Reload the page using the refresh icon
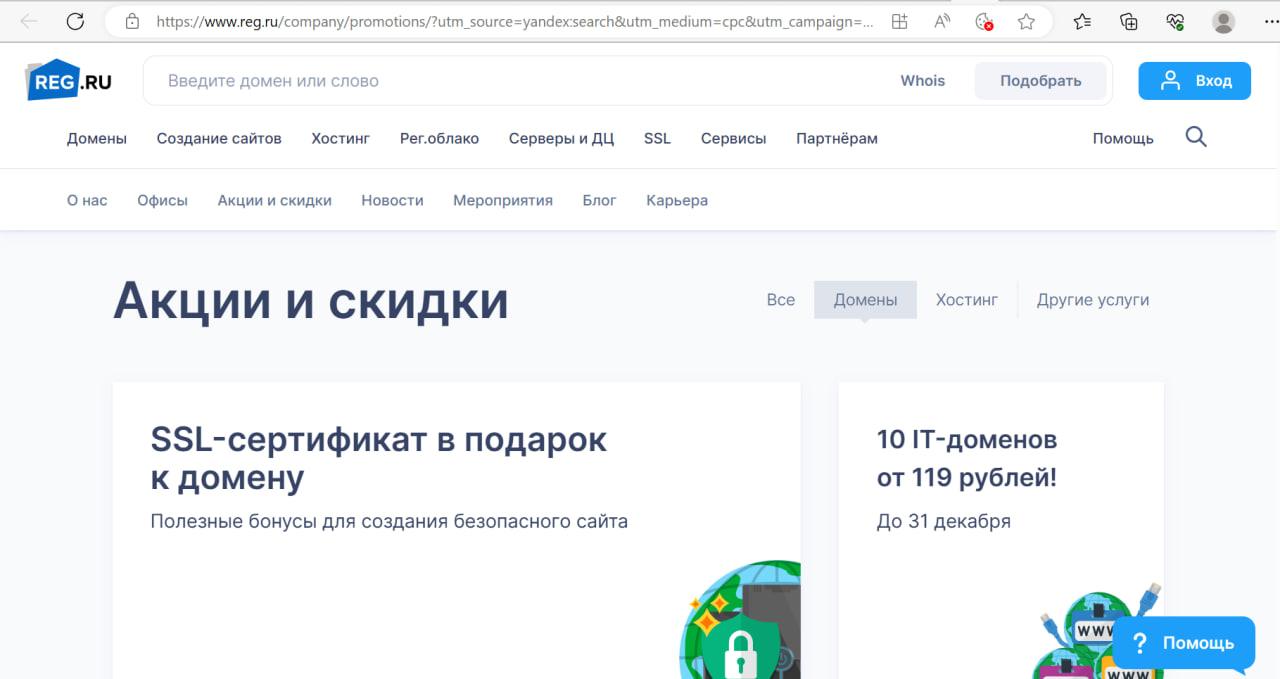The image size is (1280, 679). pyautogui.click(x=75, y=20)
